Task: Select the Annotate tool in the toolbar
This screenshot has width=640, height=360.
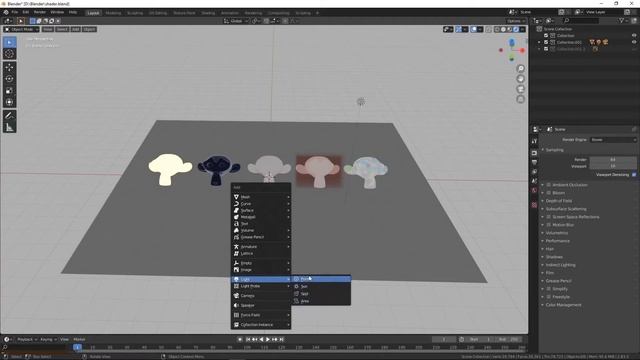Action: point(9,116)
